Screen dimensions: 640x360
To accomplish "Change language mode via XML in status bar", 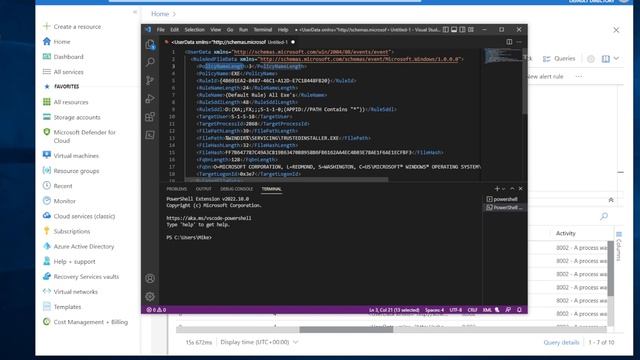I will point(487,310).
